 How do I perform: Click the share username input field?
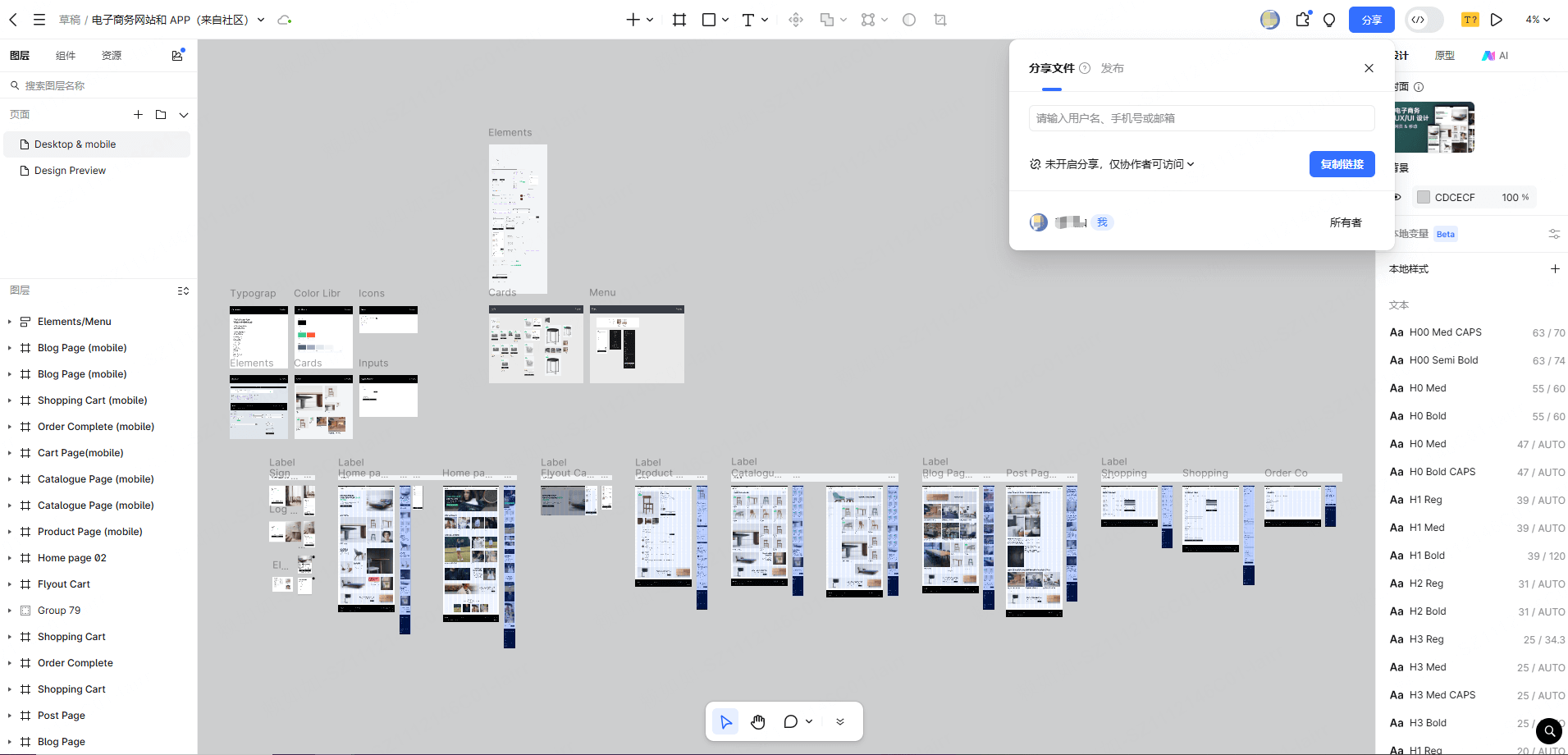(x=1200, y=118)
